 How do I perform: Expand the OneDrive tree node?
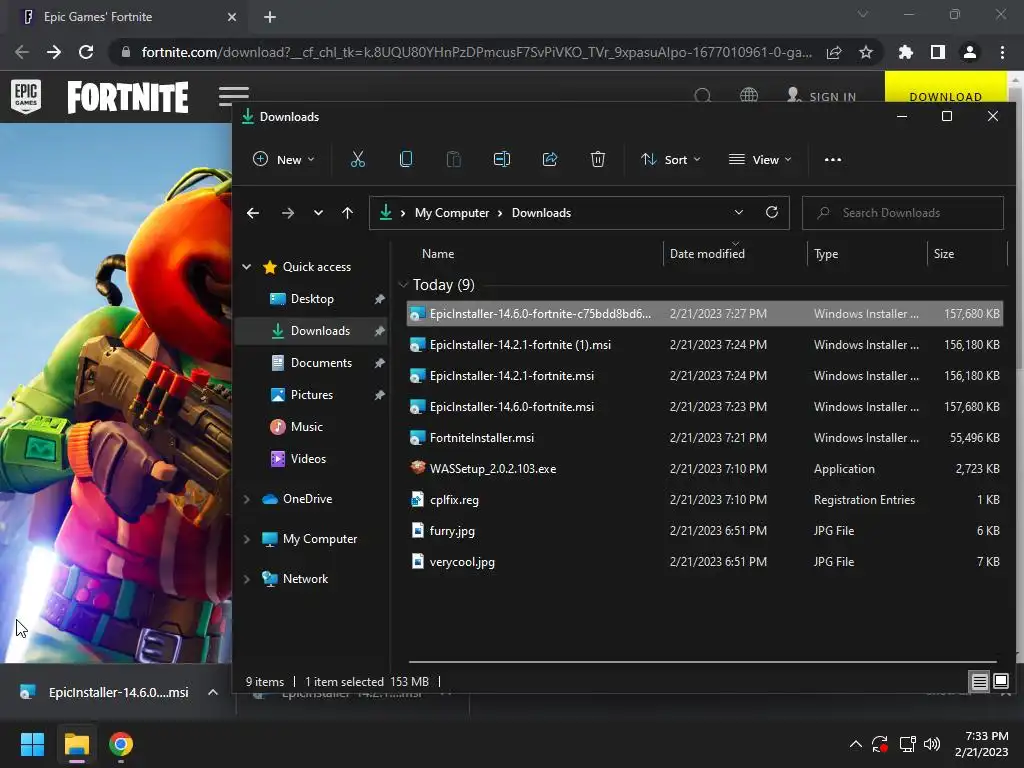[247, 499]
